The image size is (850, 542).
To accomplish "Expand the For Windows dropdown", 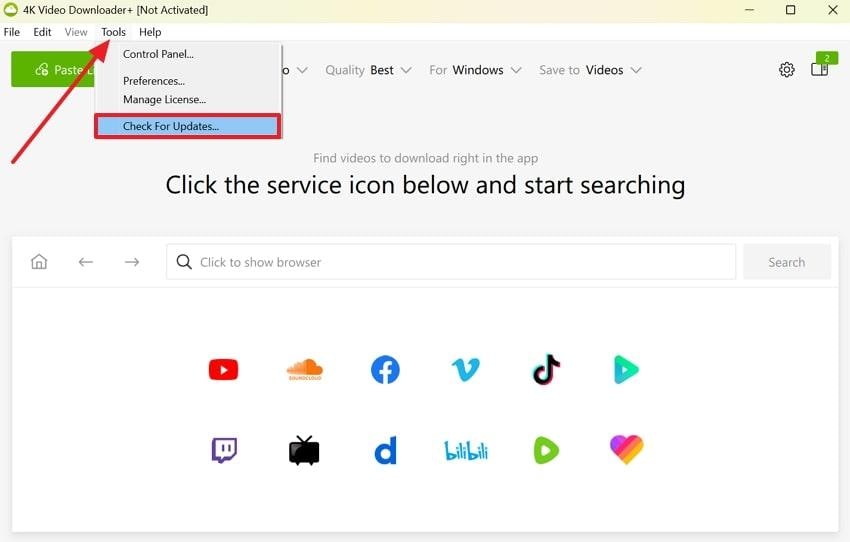I will (x=475, y=70).
